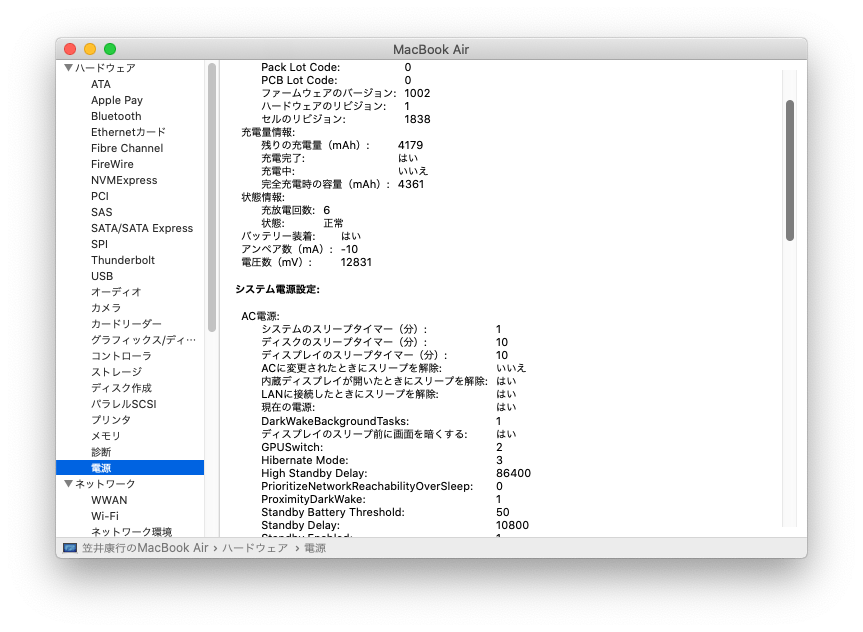Choose Fibre Channel in the sidebar
The image size is (863, 632).
pyautogui.click(x=127, y=148)
